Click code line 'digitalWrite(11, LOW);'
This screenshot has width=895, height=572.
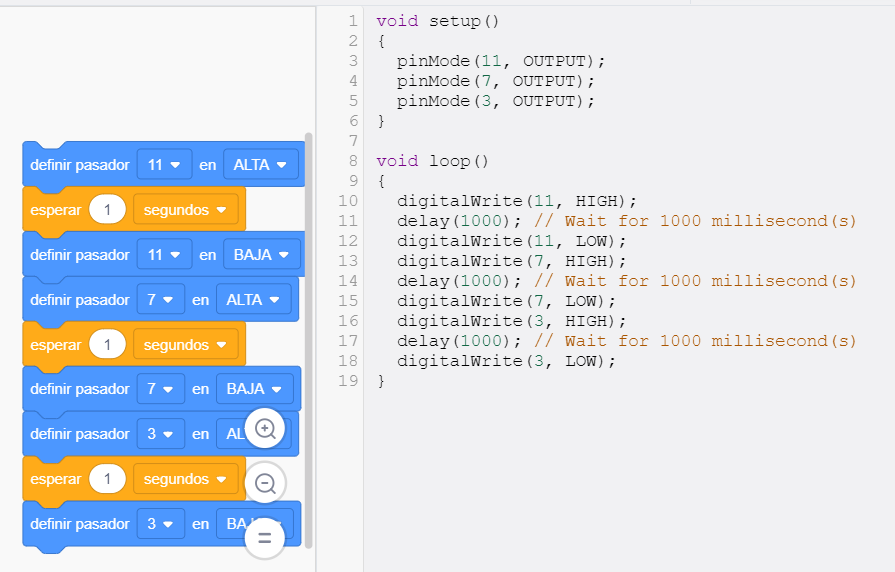pos(511,241)
